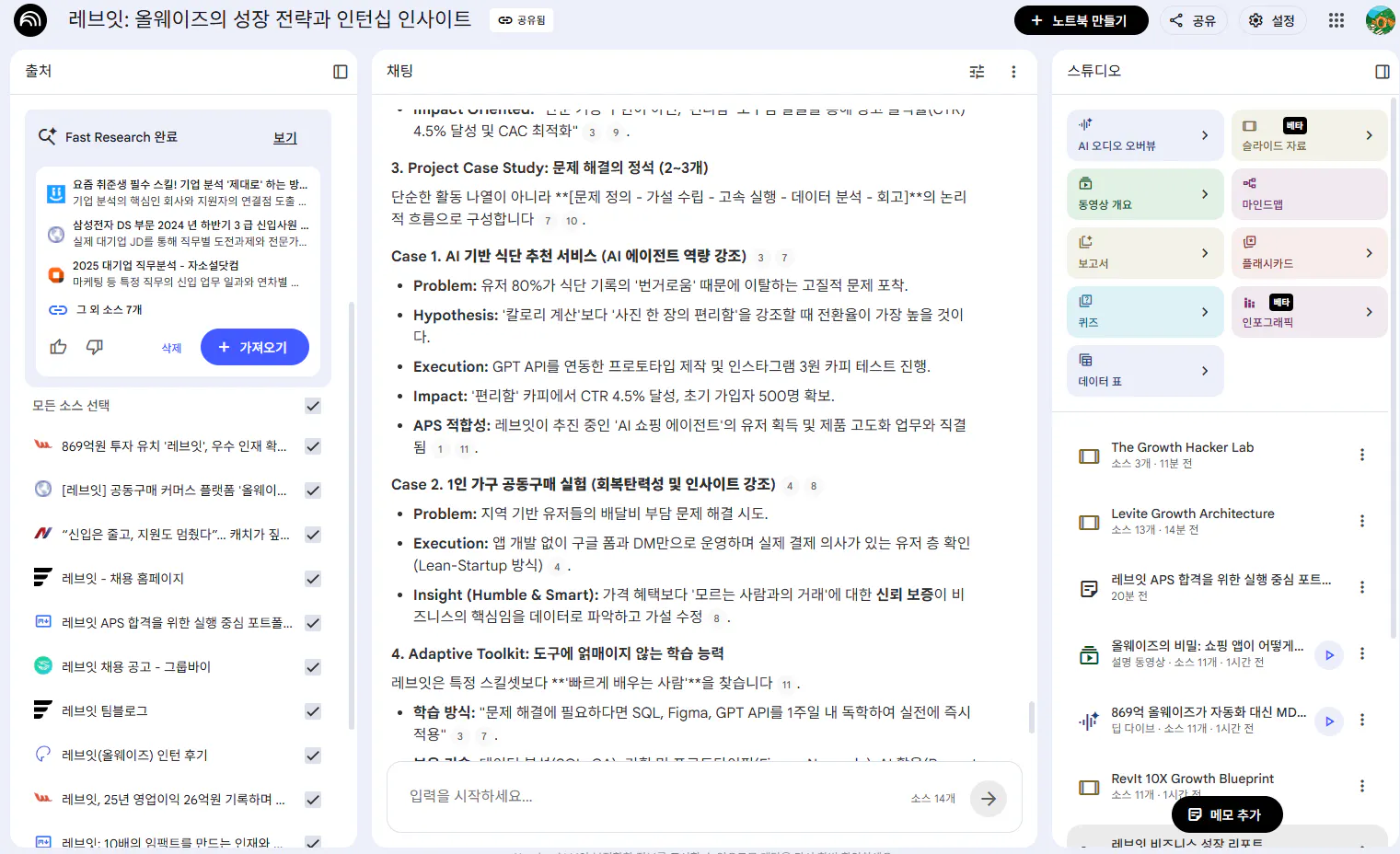Image resolution: width=1400 pixels, height=854 pixels.
Task: Toggle the 모든 소스 선택 checkbox
Action: pyautogui.click(x=313, y=406)
